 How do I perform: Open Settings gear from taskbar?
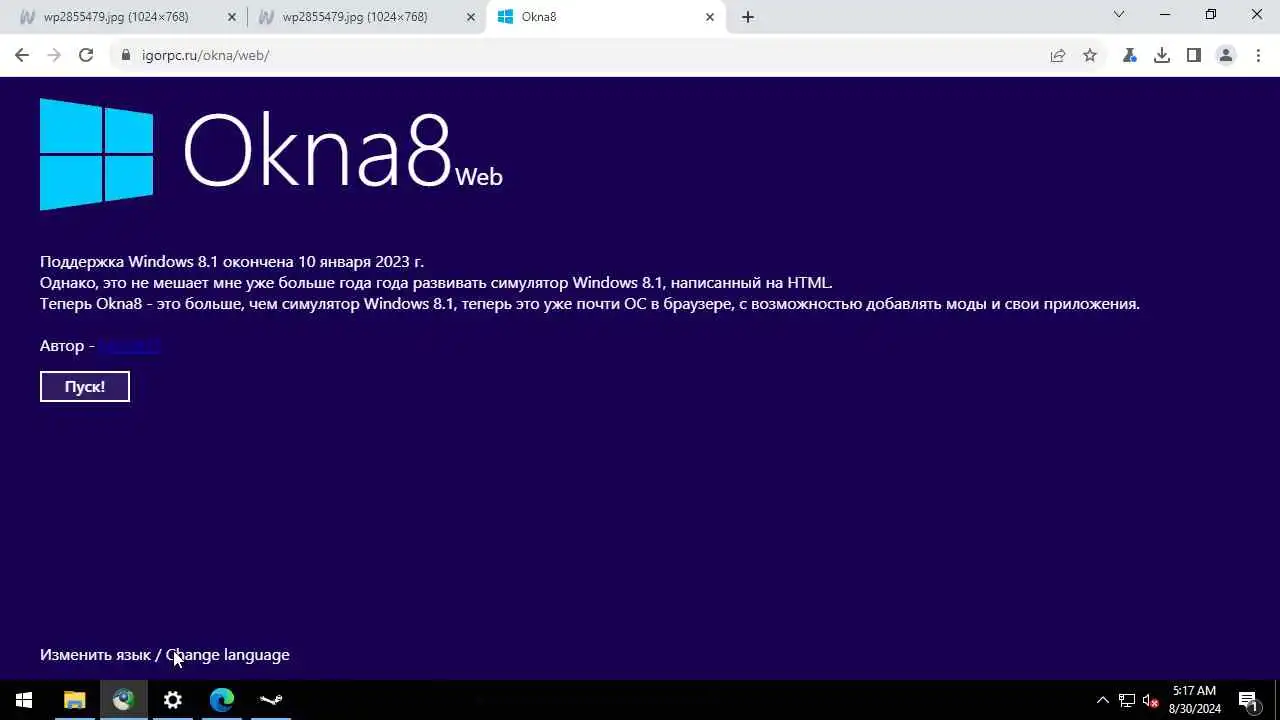pos(173,700)
